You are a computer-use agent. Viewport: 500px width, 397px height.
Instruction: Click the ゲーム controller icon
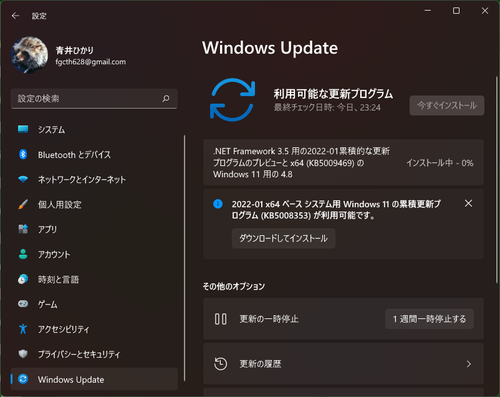coord(23,304)
